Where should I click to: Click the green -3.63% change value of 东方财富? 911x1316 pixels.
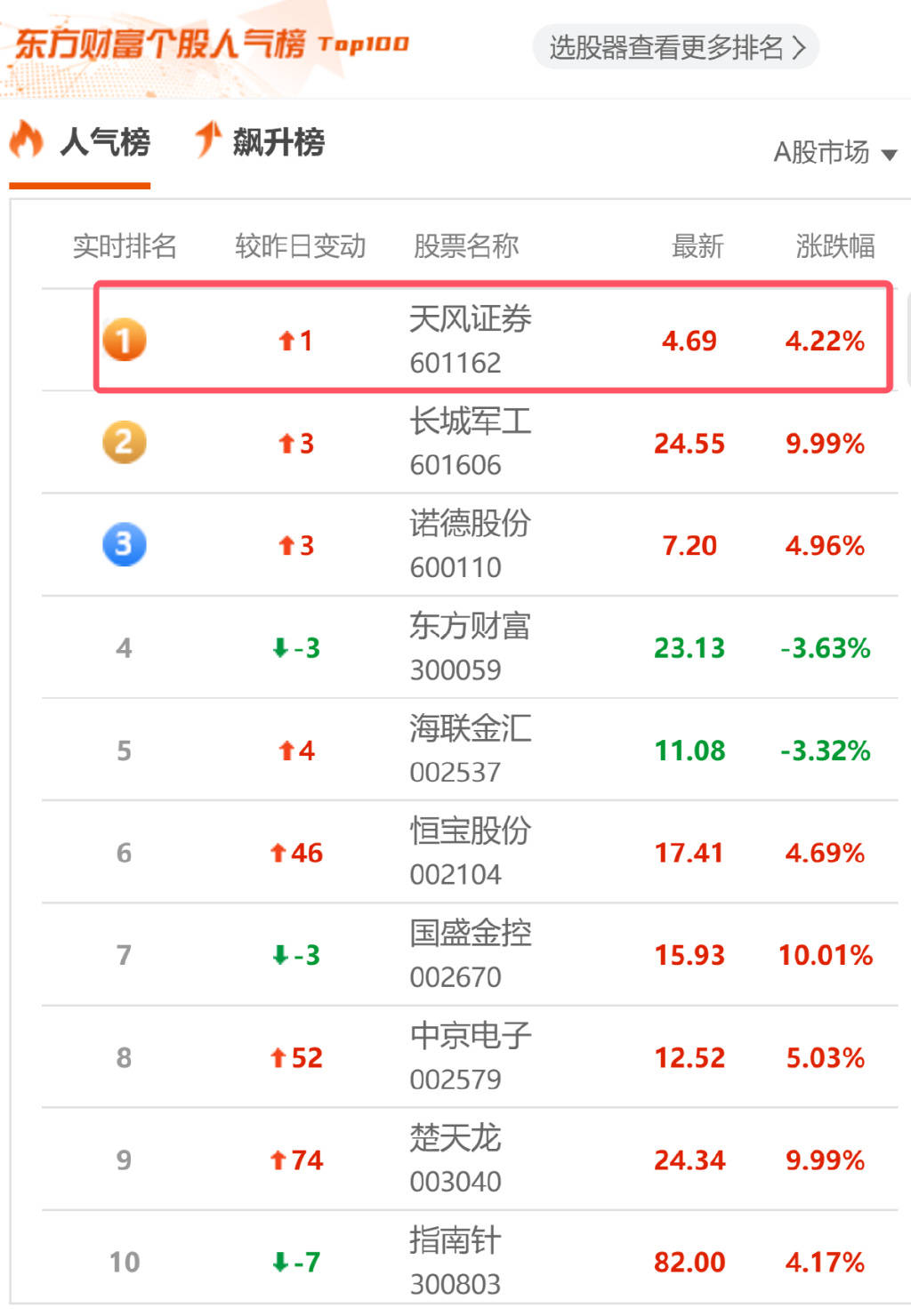coord(826,647)
